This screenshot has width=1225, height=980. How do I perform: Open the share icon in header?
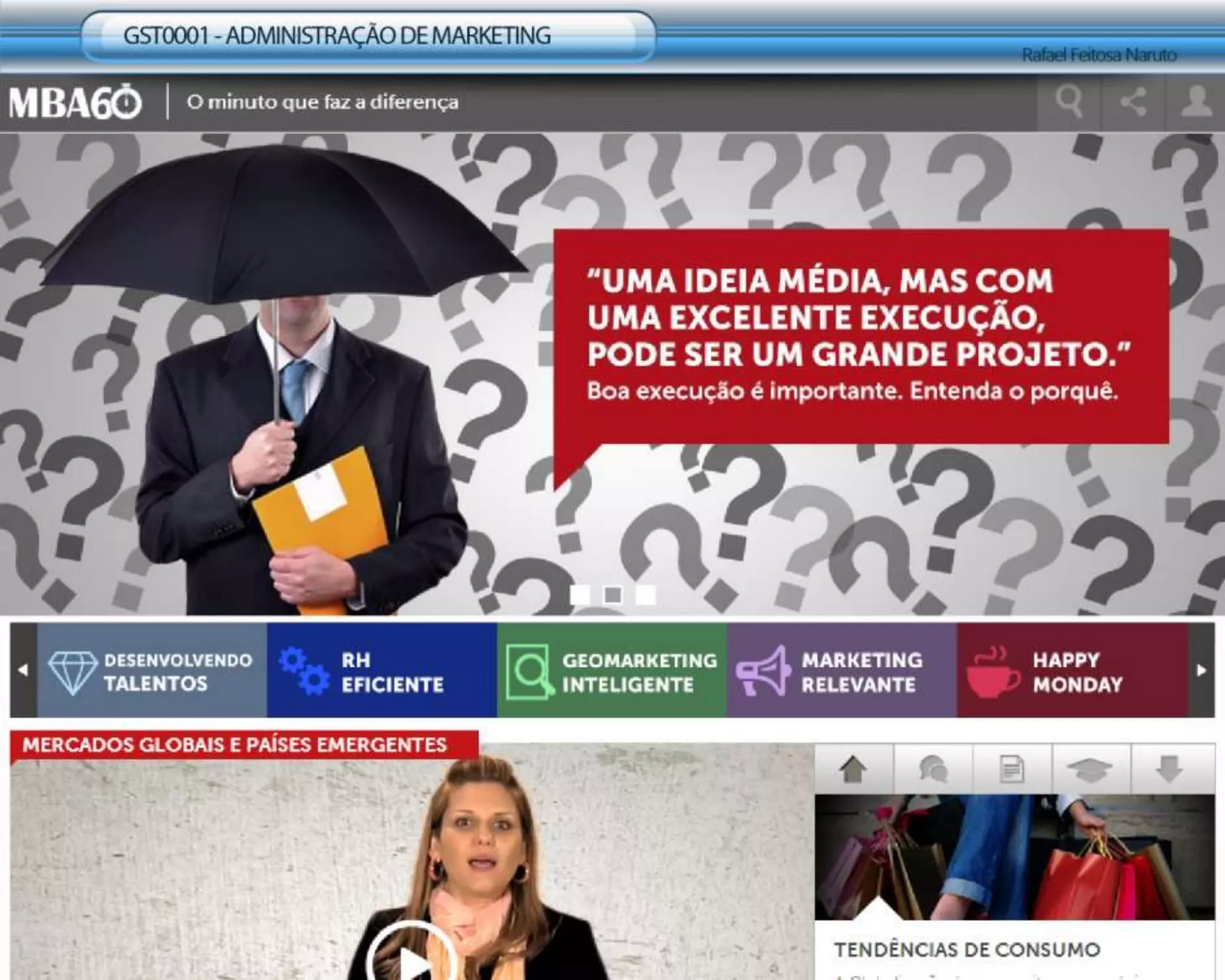1132,102
